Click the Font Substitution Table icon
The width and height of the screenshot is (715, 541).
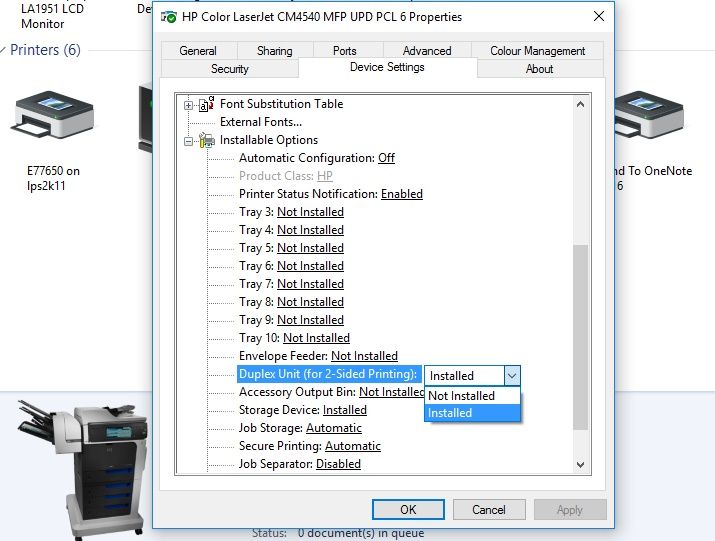pyautogui.click(x=207, y=104)
